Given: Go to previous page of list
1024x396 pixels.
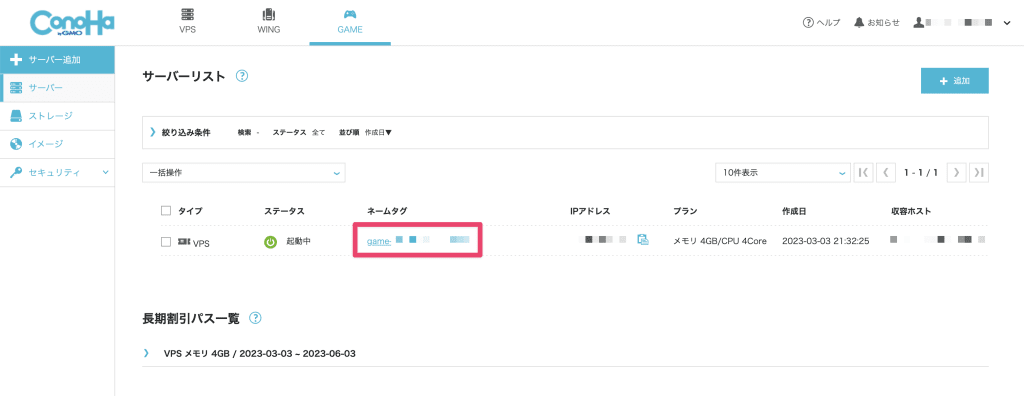Looking at the screenshot, I should pyautogui.click(x=885, y=173).
